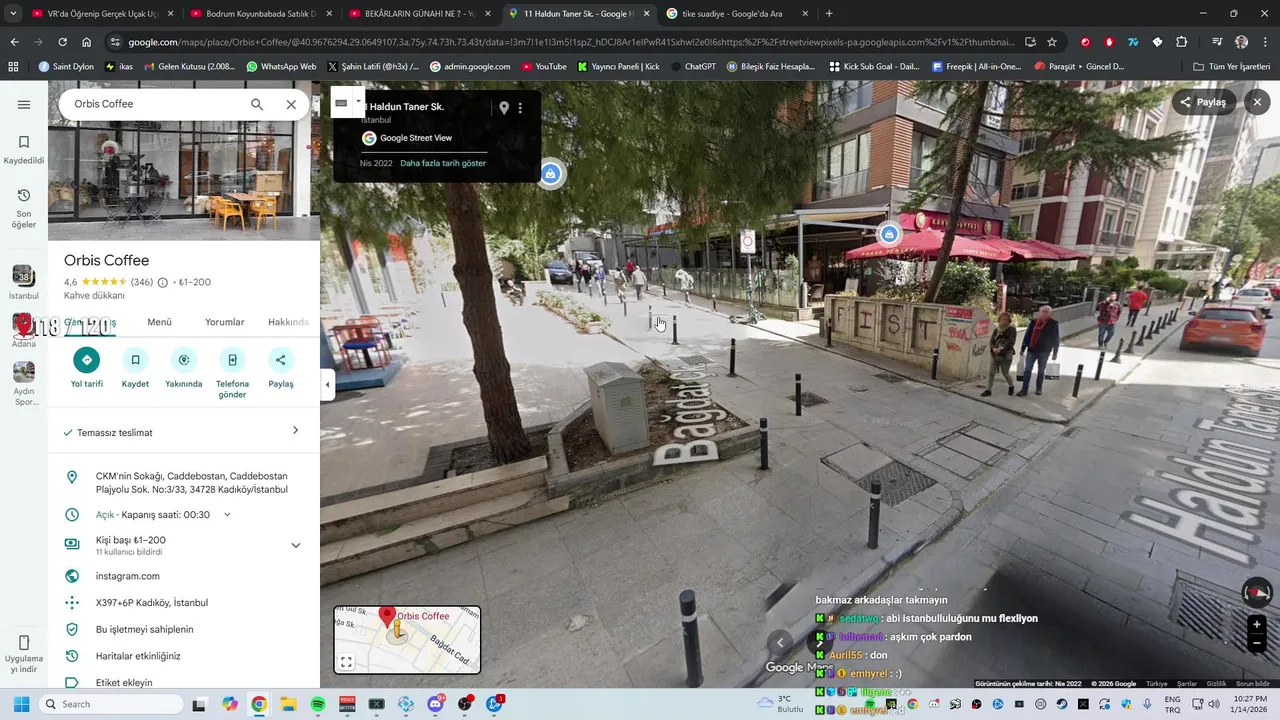Zoom in with Street View plus button
Image resolution: width=1280 pixels, height=720 pixels.
[x=1257, y=625]
